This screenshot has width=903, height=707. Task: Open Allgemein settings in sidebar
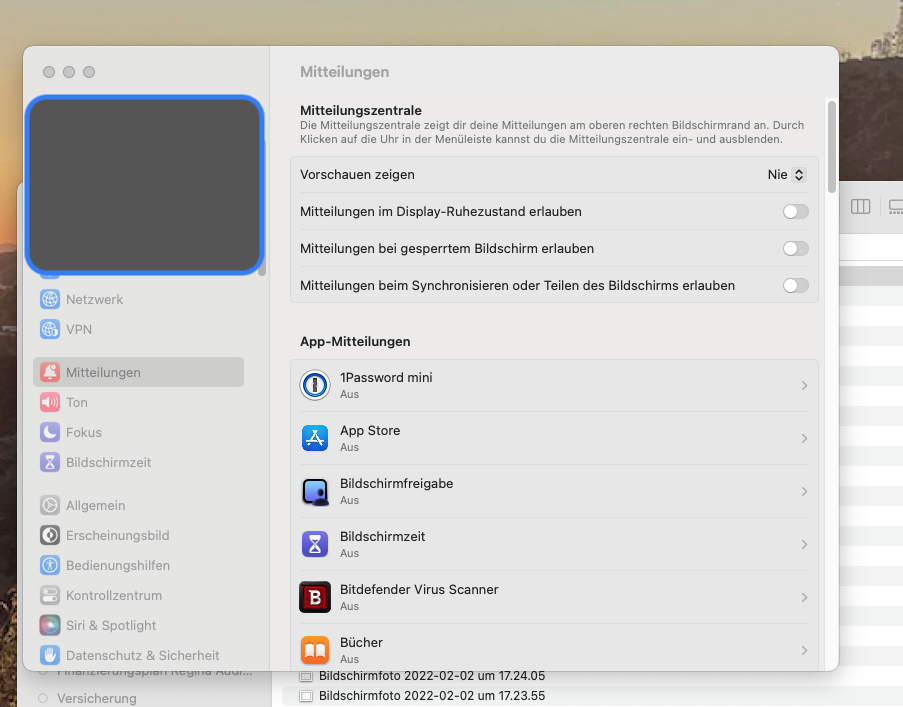(95, 505)
